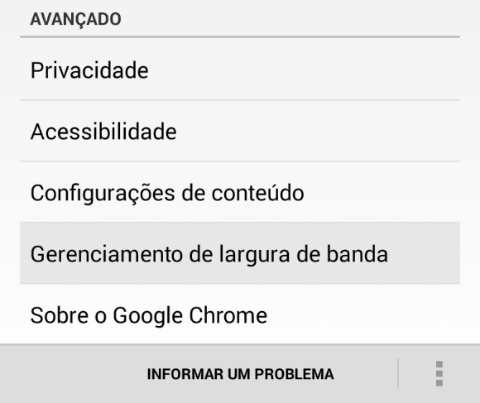Select Gerenciamento de largura de banda
The image size is (480, 403).
pos(240,253)
